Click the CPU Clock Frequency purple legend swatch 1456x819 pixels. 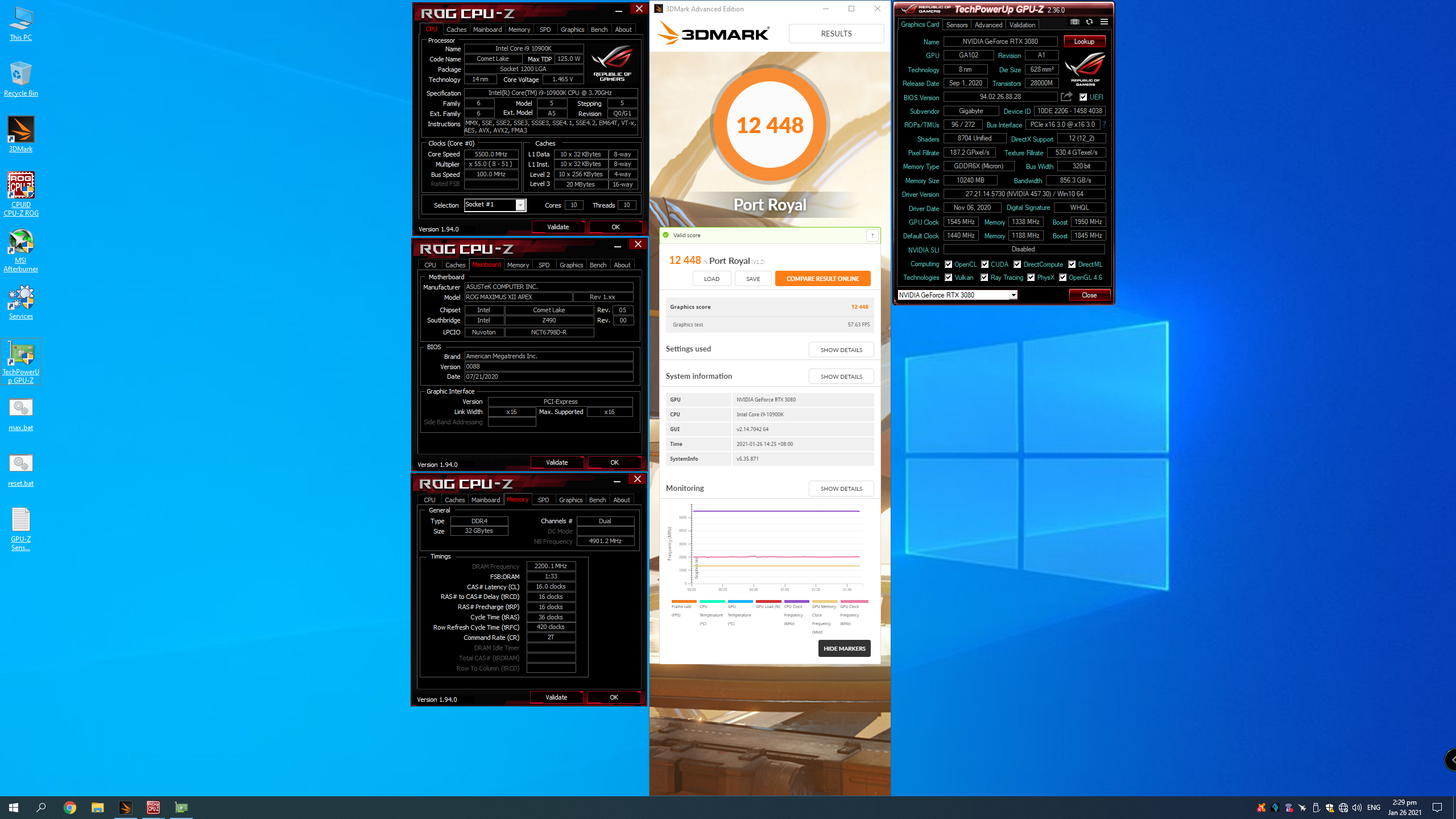point(796,601)
